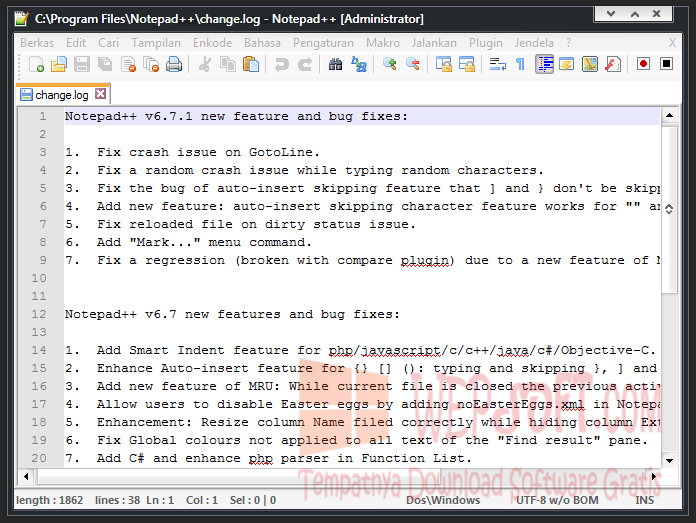Open the Cari menu
The image size is (696, 523).
pos(108,43)
